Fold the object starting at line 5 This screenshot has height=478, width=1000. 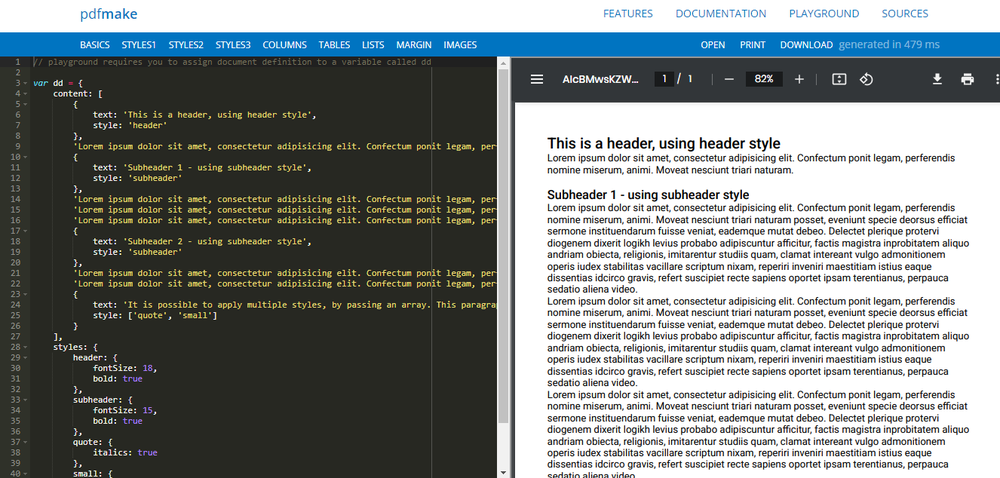coord(26,104)
